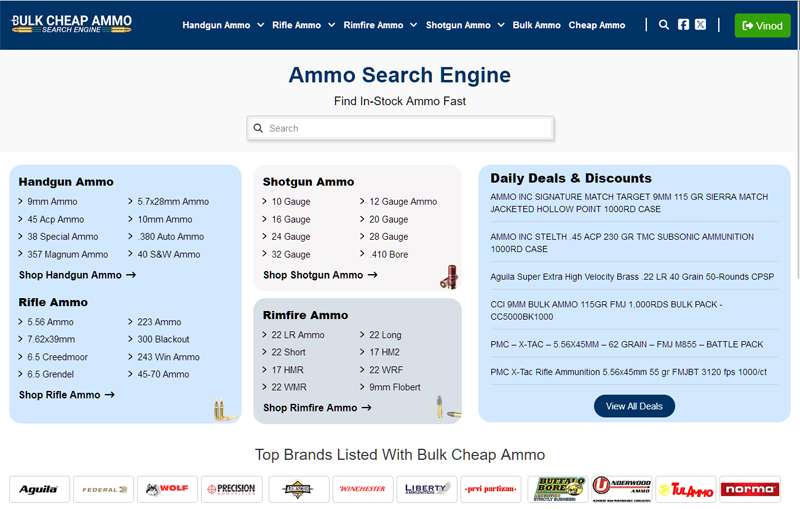
Task: Select Rifle Ammo in the navigation bar
Action: [x=296, y=25]
